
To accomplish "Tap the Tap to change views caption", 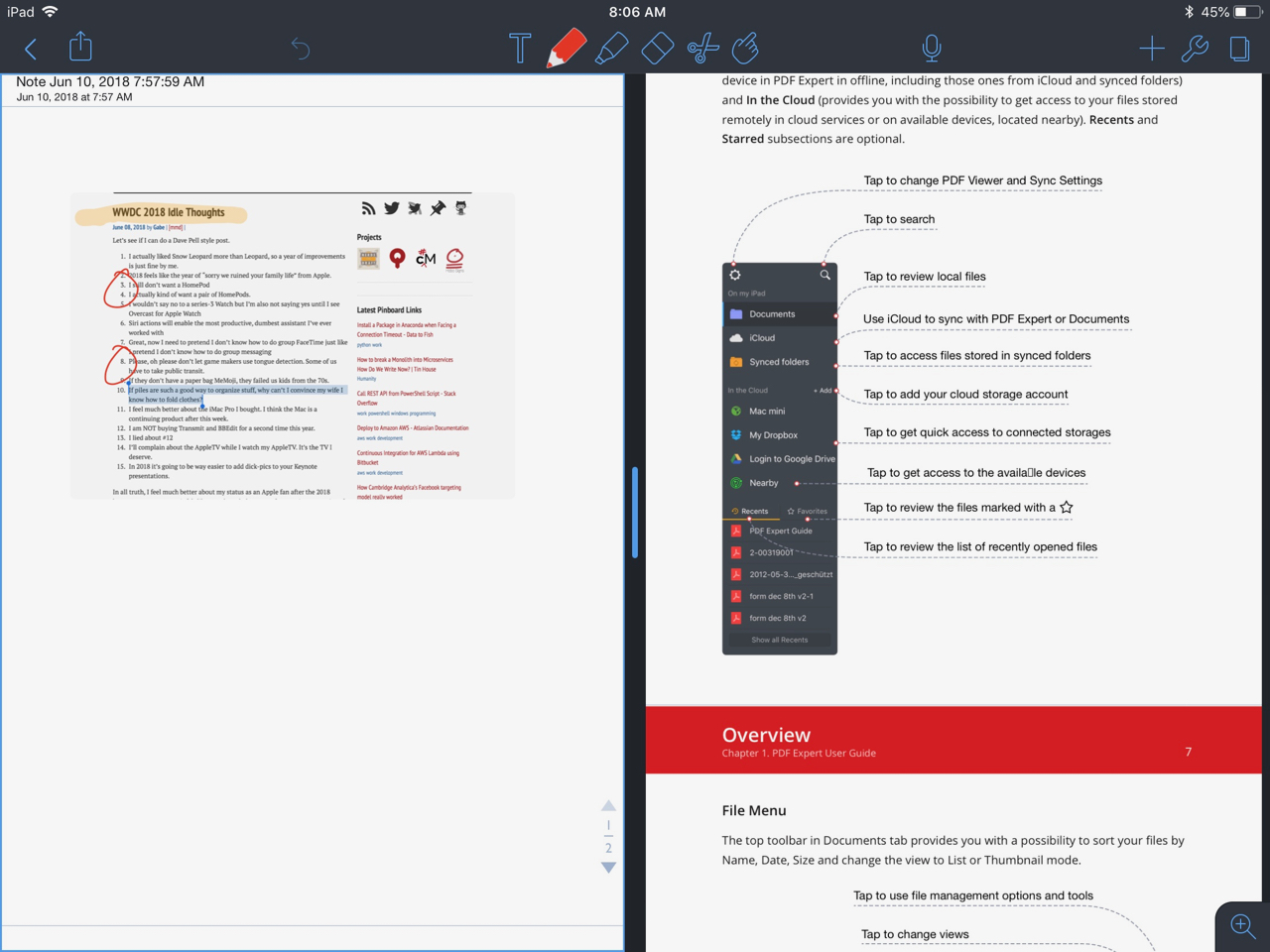I will click(915, 934).
